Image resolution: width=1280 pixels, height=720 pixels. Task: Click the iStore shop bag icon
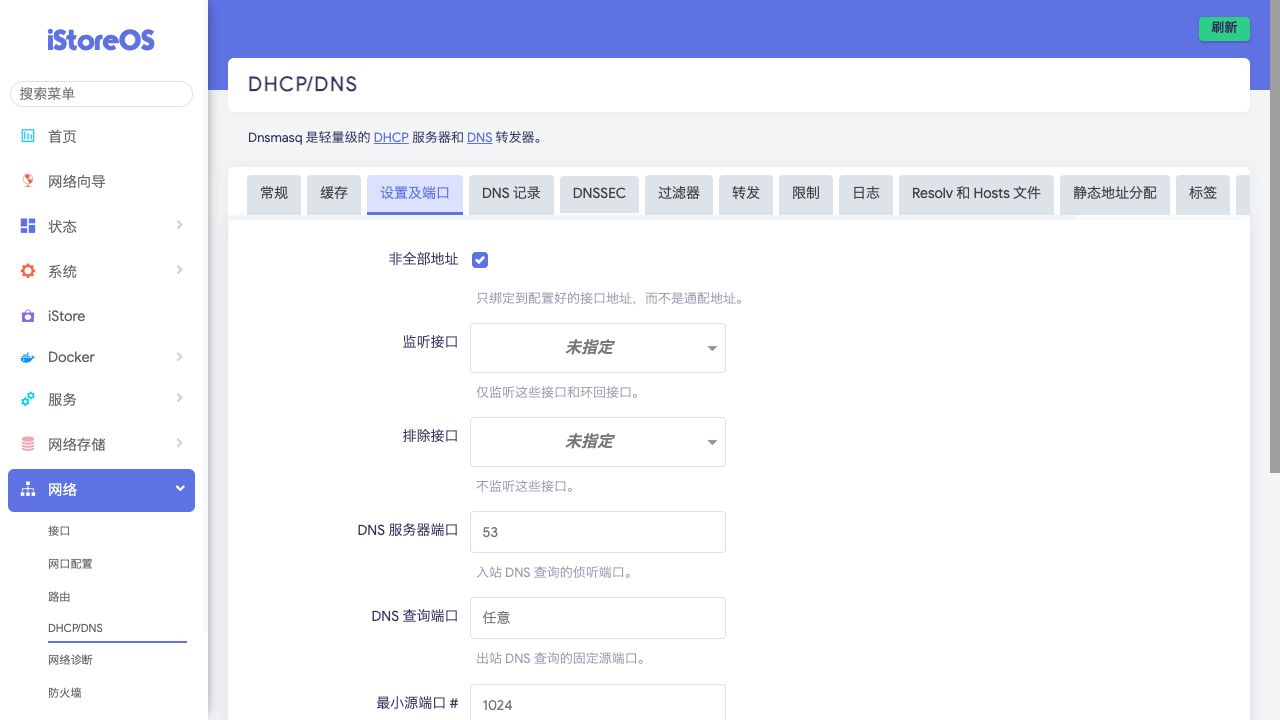click(x=28, y=316)
